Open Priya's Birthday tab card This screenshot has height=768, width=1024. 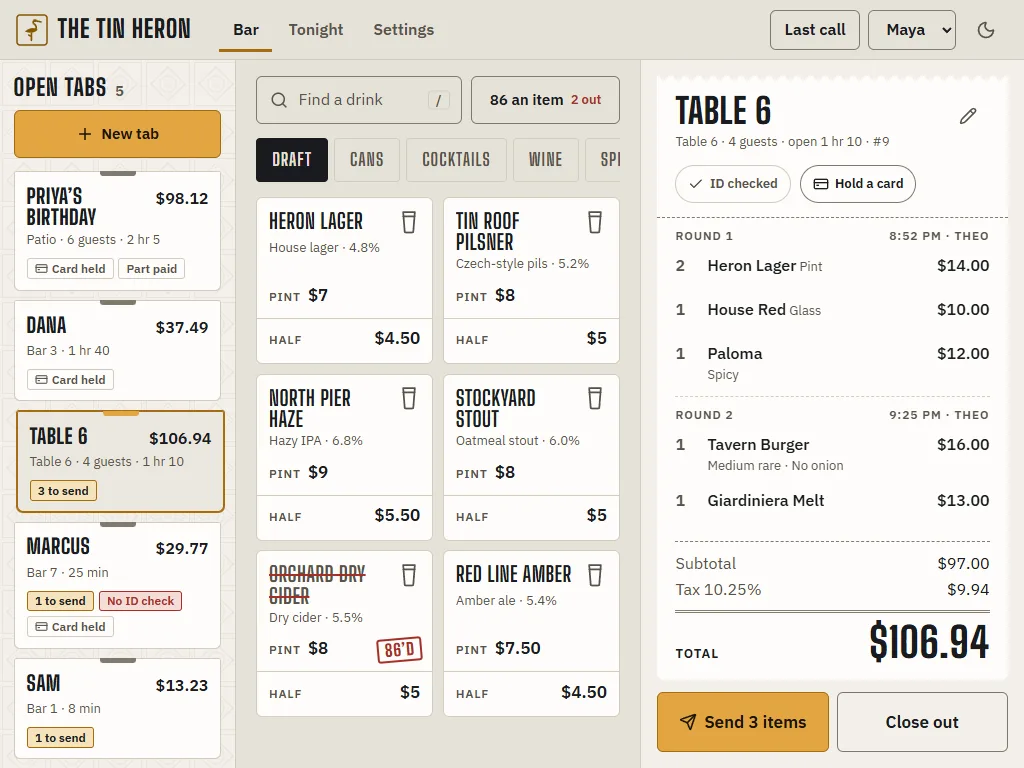pos(118,231)
